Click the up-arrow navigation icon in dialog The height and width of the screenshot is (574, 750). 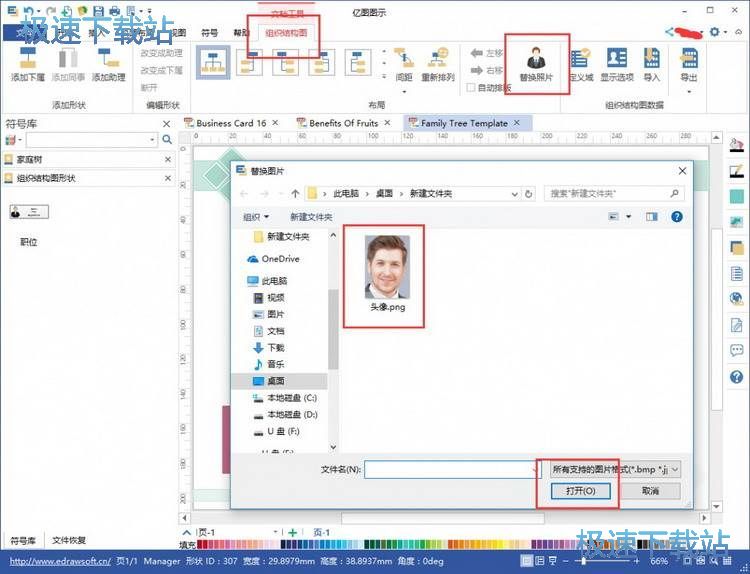[x=295, y=194]
